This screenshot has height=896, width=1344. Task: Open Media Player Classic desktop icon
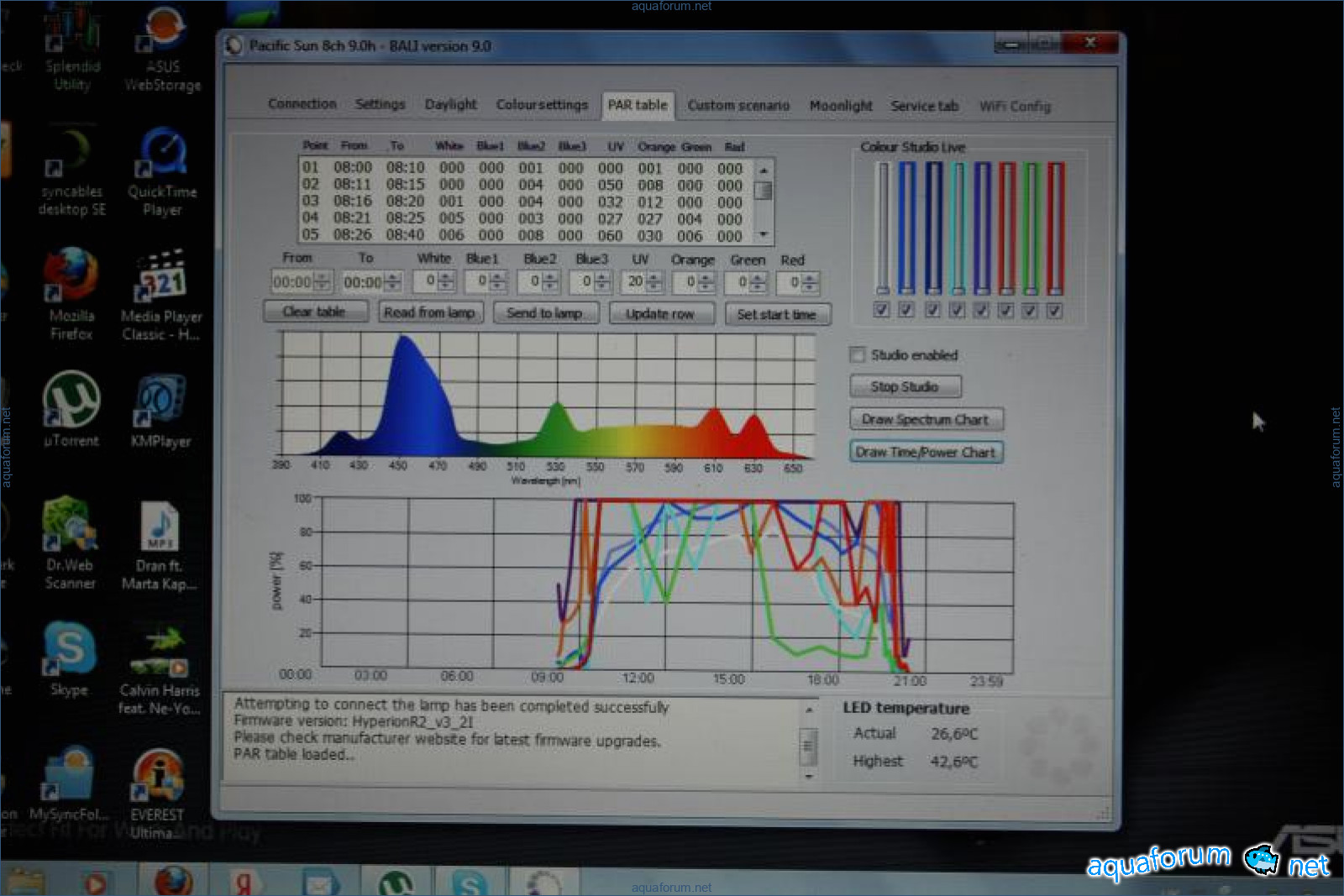point(160,279)
